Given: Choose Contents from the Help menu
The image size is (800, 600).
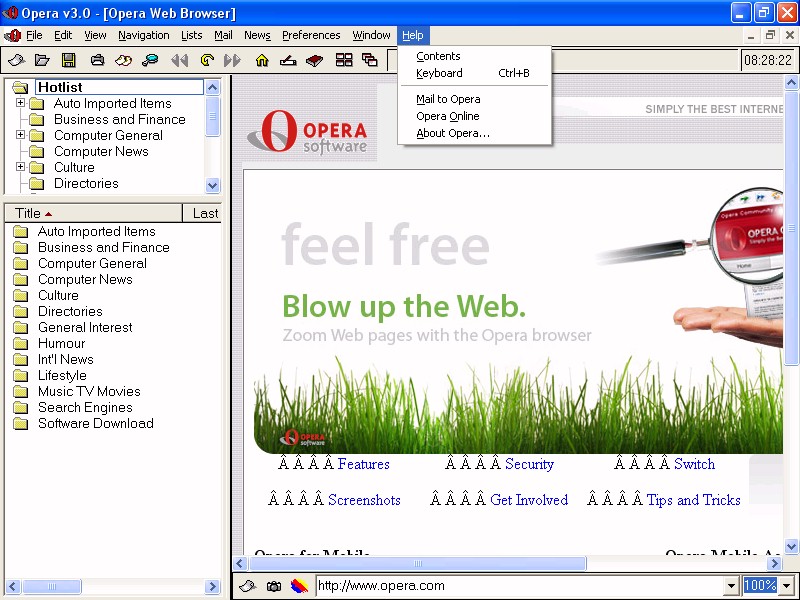Looking at the screenshot, I should click(474, 56).
